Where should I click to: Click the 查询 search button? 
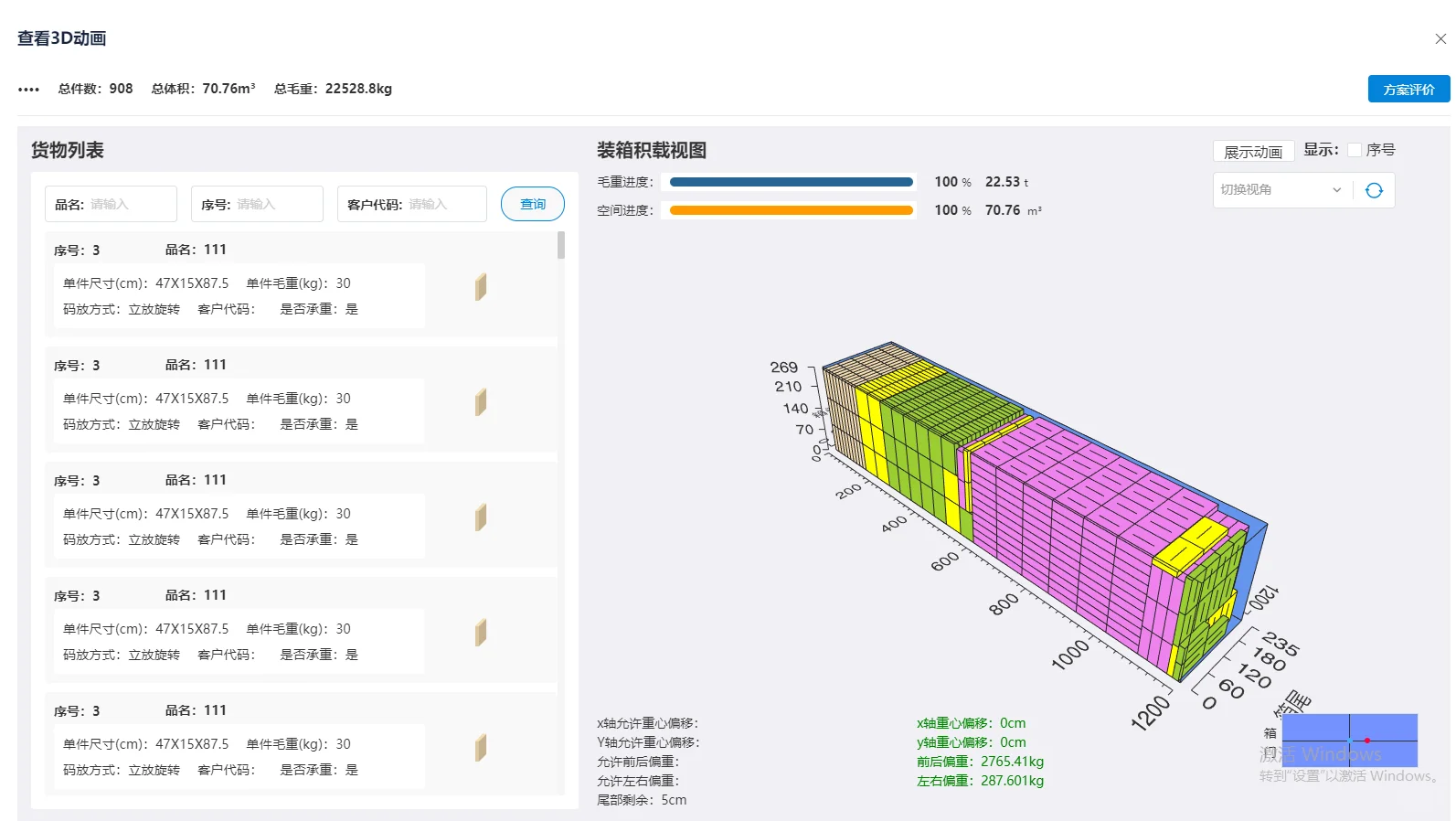tap(532, 204)
